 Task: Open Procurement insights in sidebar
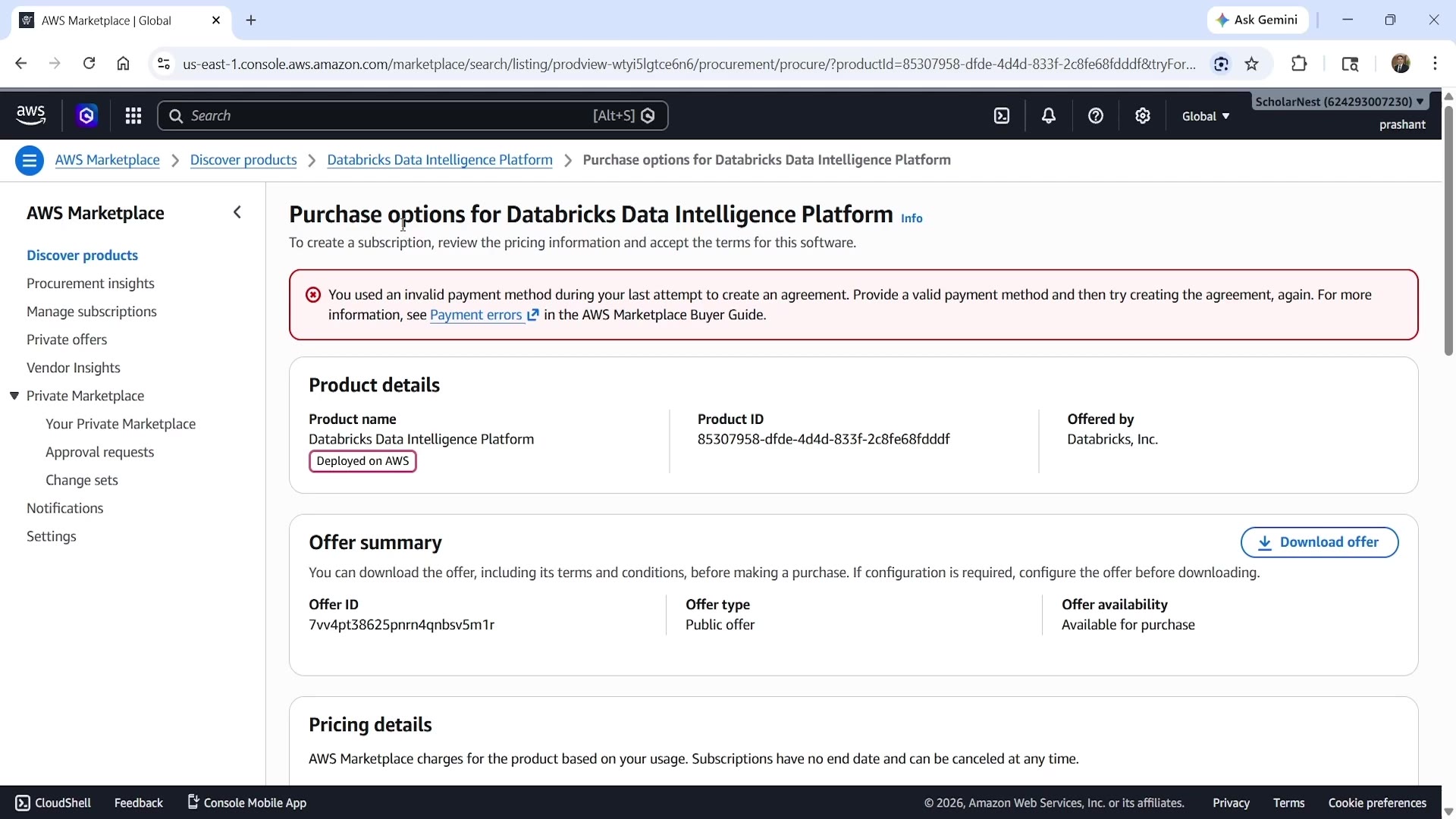(90, 284)
